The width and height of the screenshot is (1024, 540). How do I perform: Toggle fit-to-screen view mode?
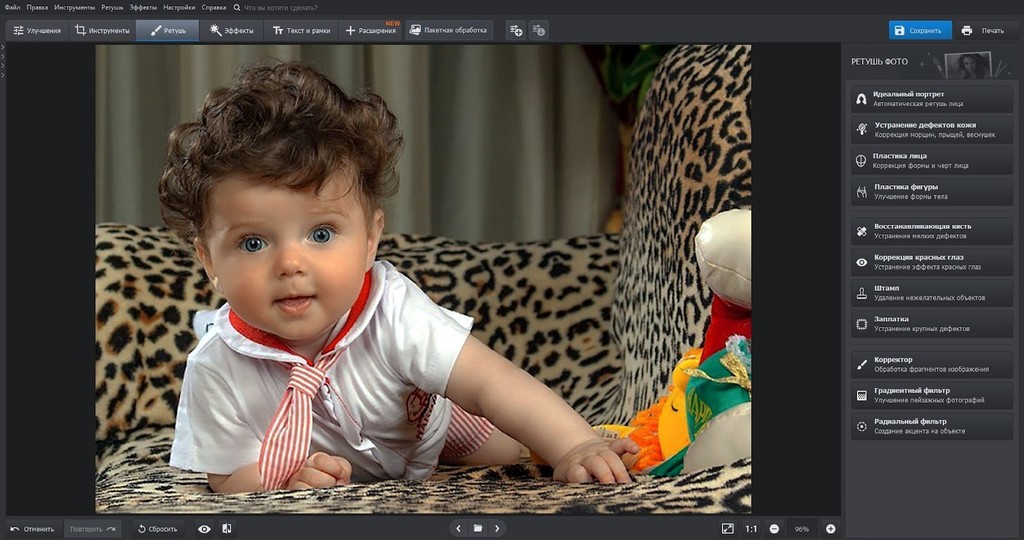point(727,529)
